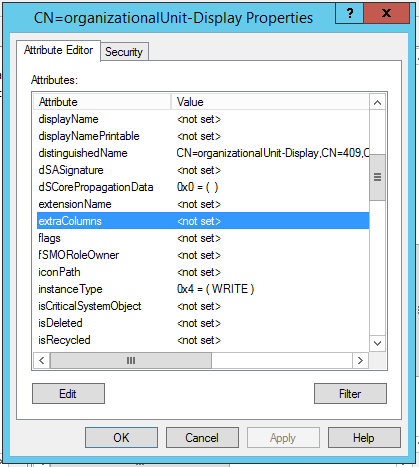
Task: Click the horizontal scrollbar thumb
Action: [131, 360]
